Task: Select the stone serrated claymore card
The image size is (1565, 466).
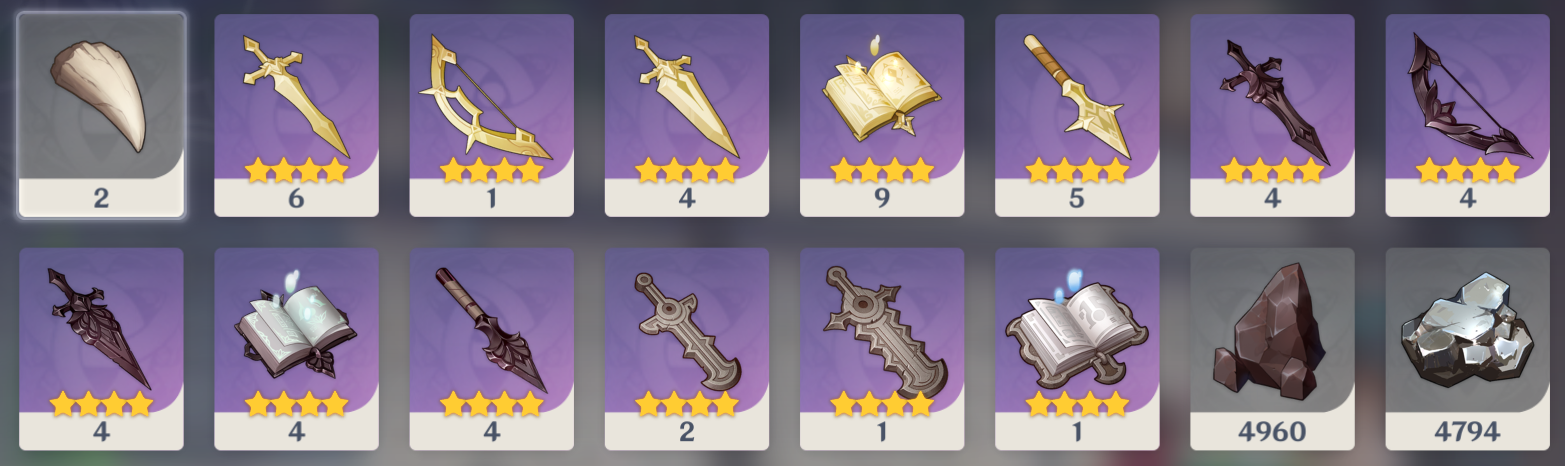Action: (881, 349)
